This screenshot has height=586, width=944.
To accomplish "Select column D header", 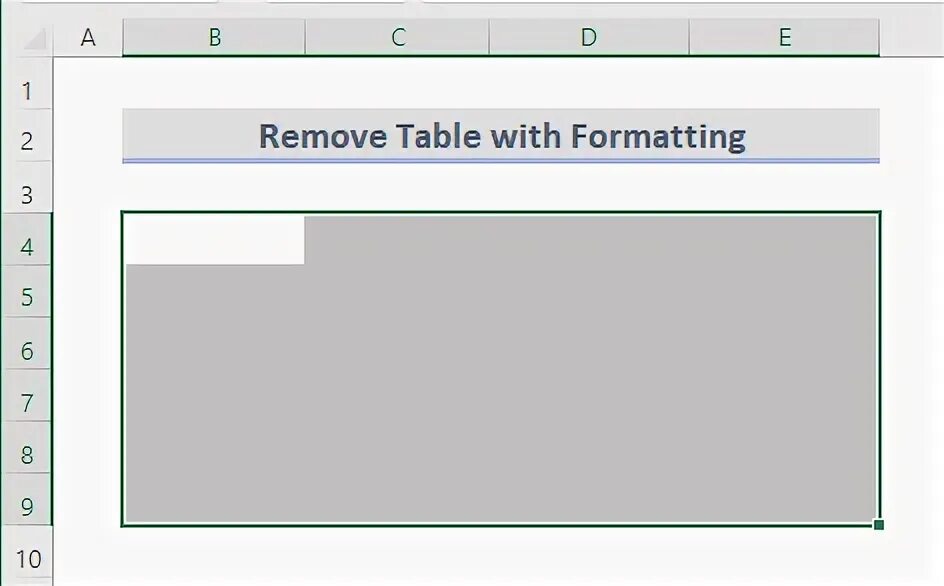I will [x=589, y=37].
